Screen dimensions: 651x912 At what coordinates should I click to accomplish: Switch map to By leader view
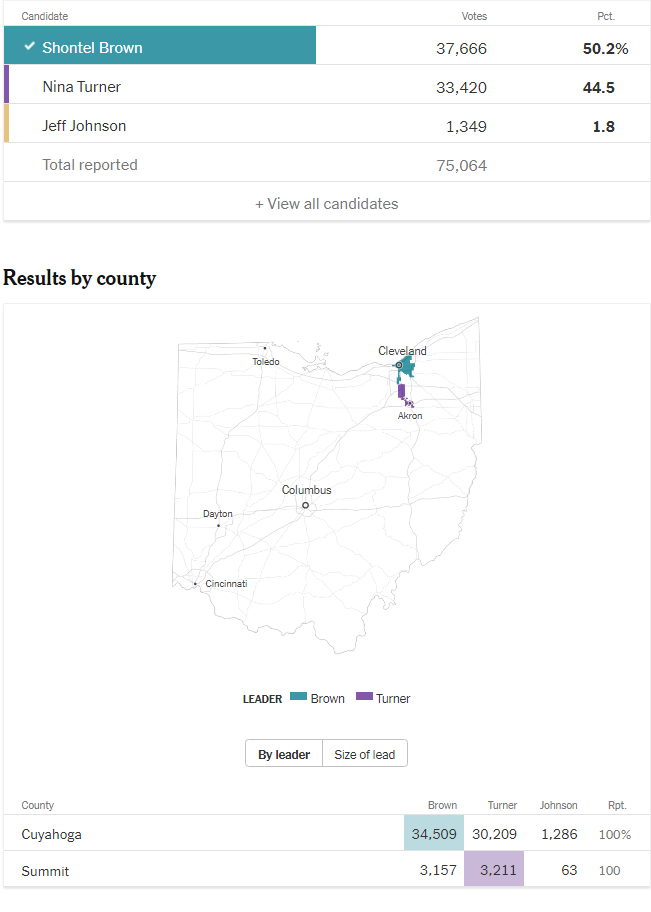tap(284, 754)
